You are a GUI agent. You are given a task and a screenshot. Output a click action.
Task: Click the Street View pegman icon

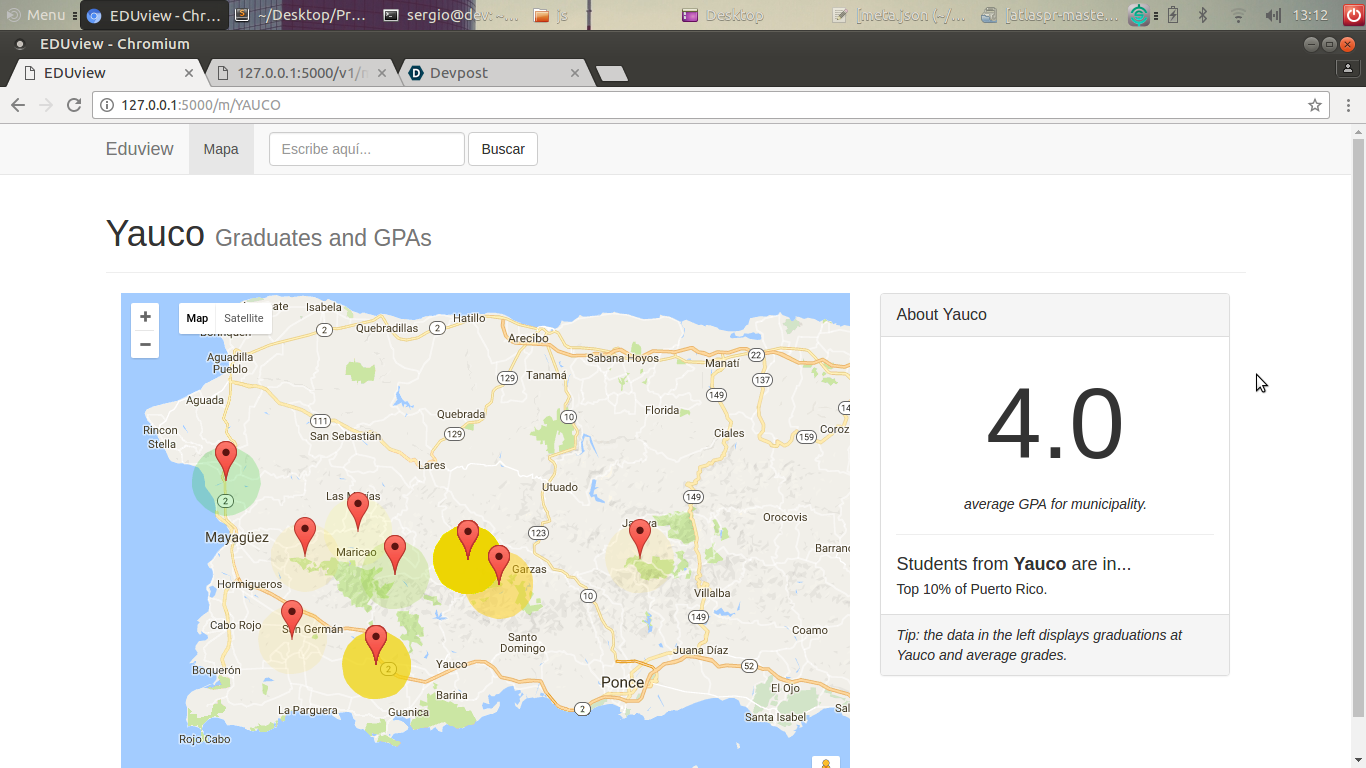825,763
